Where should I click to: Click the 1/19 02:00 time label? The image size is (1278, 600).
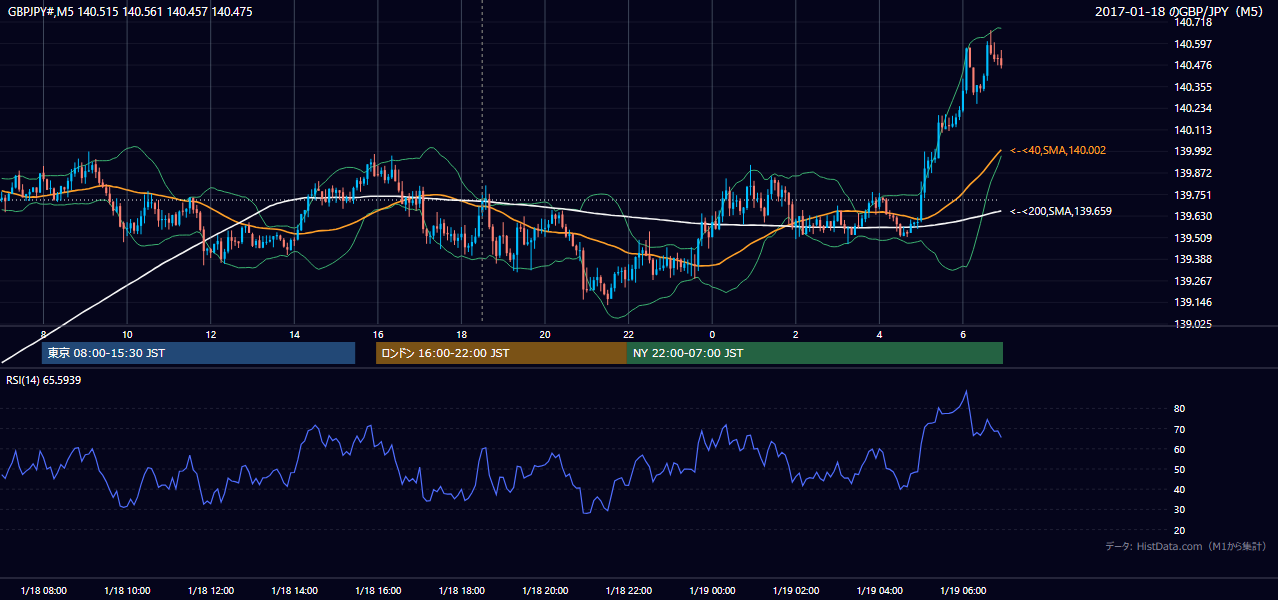pos(795,591)
